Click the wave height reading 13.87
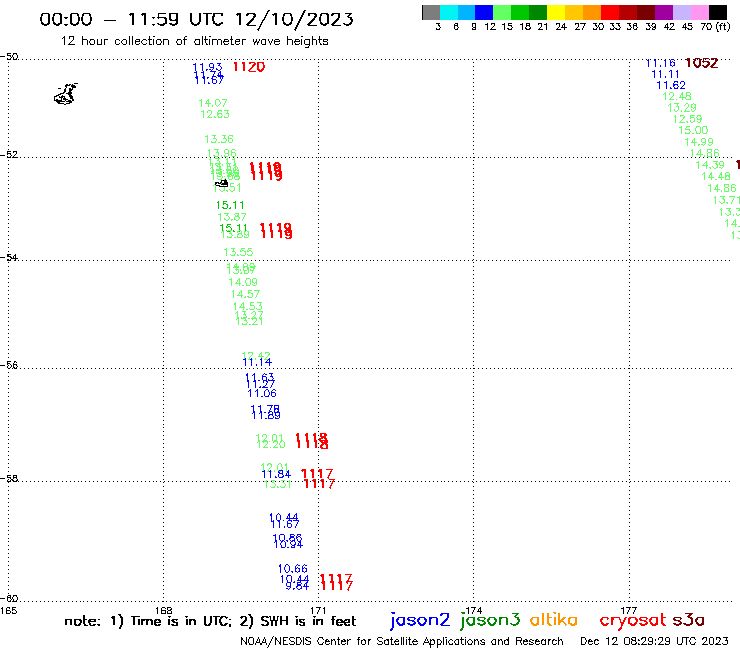 click(232, 217)
